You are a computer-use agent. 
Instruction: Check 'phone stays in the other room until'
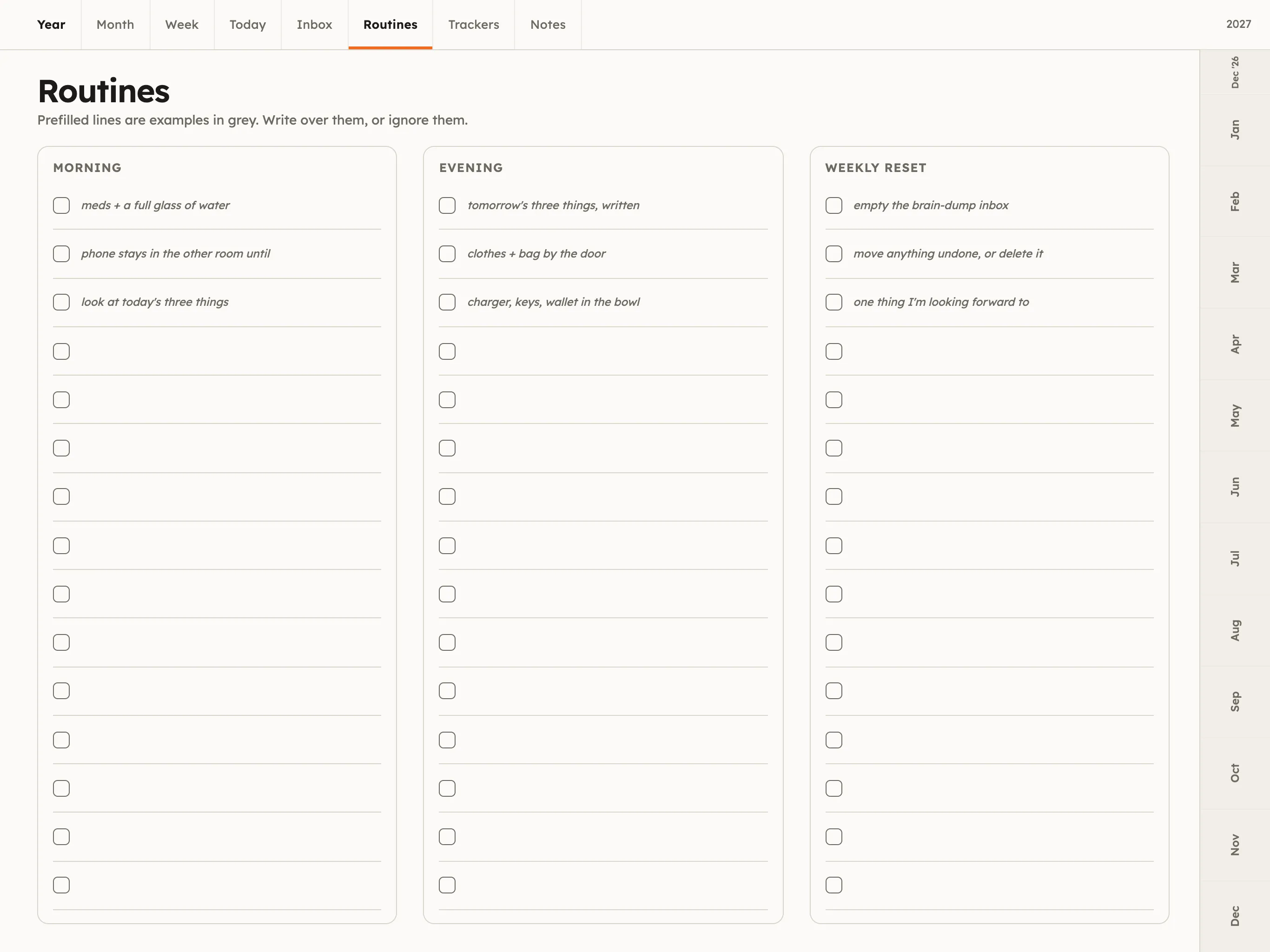click(x=61, y=254)
